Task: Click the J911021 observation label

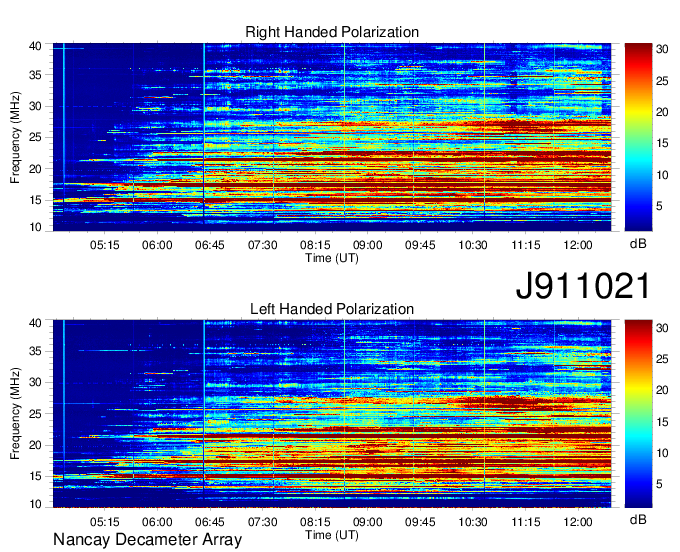Action: (583, 286)
